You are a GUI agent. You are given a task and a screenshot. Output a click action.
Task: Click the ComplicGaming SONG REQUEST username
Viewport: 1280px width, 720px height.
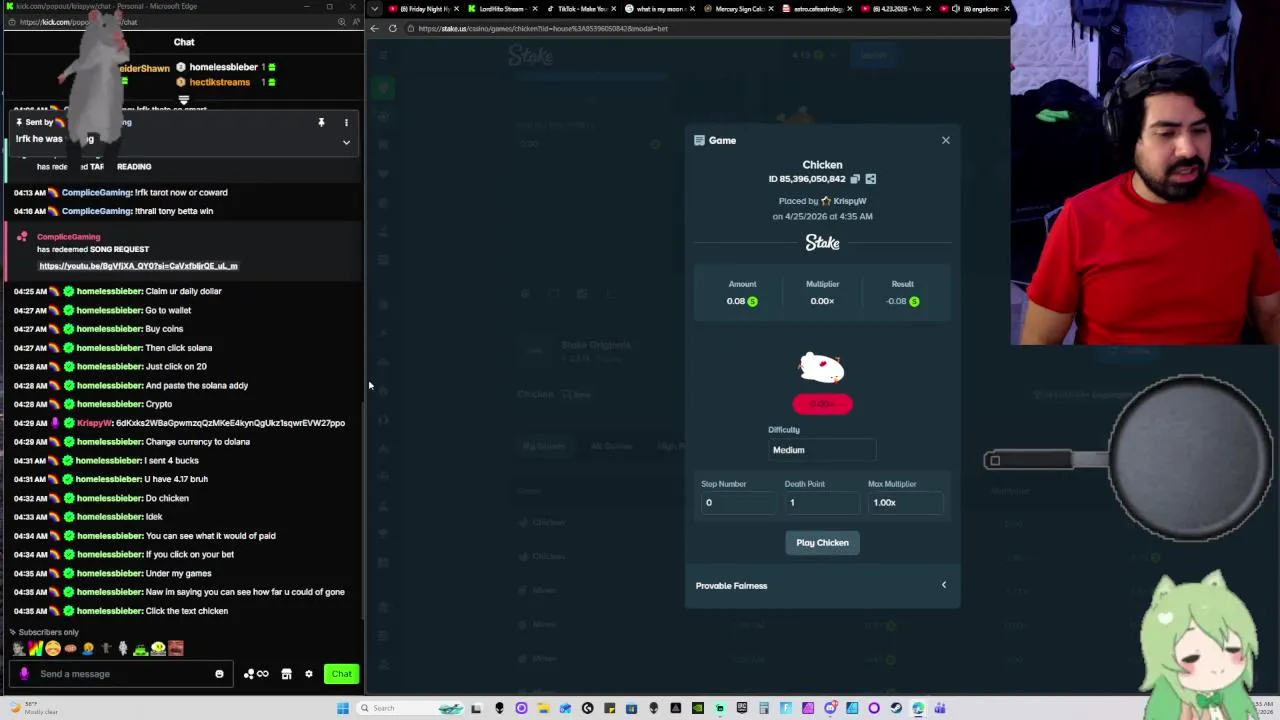(69, 237)
